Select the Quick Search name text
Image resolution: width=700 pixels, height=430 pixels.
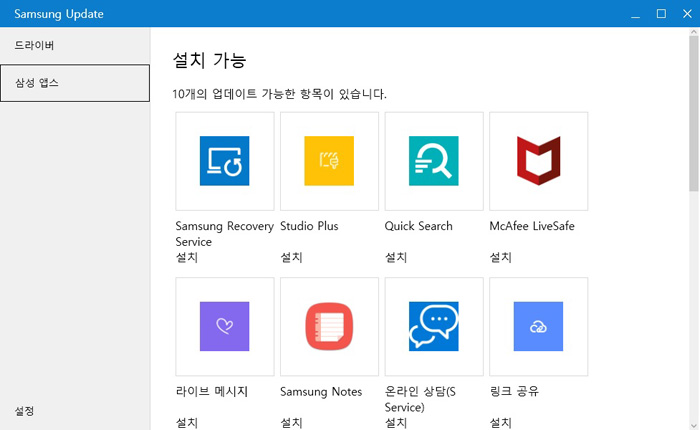pos(418,226)
